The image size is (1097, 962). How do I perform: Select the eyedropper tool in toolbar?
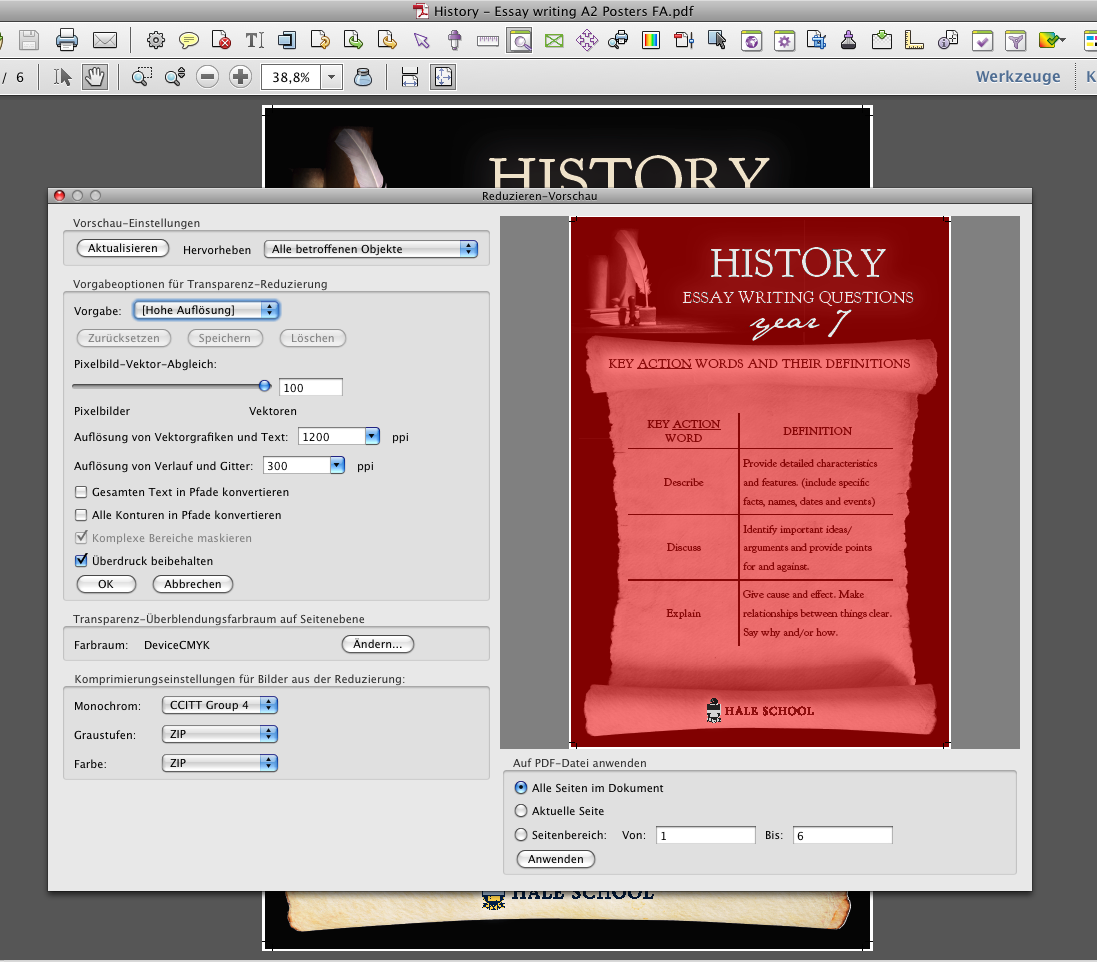point(455,41)
